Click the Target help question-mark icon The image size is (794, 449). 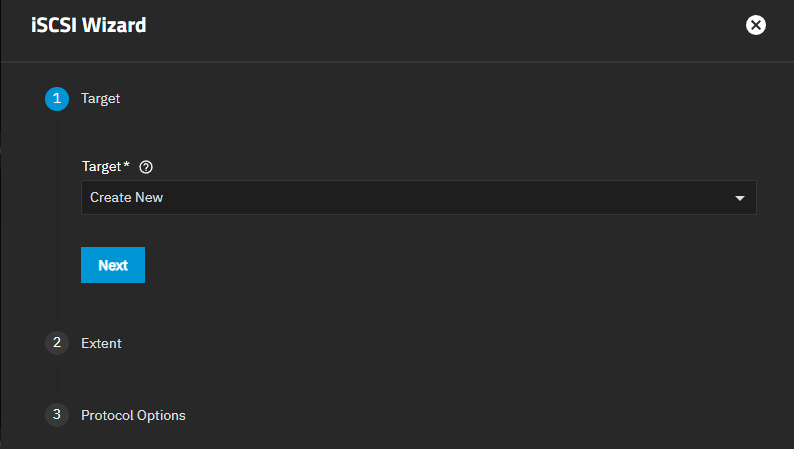point(147,167)
